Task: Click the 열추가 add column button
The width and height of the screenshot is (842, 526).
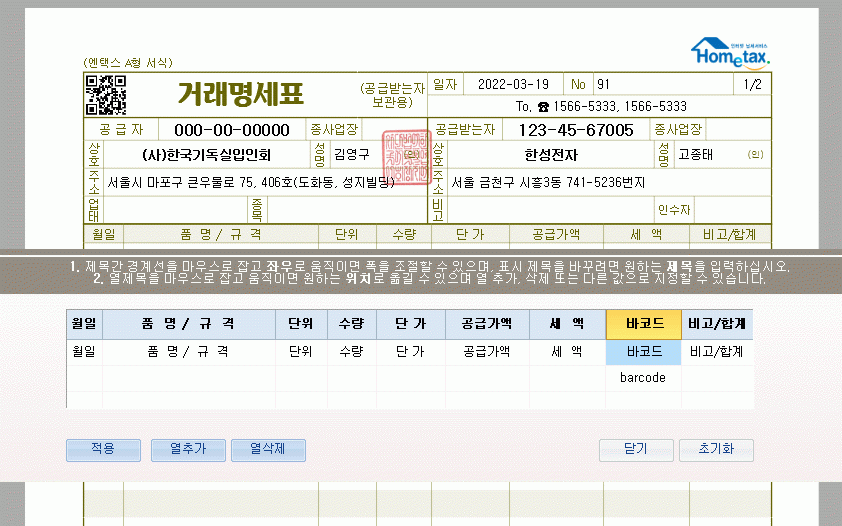Action: click(188, 450)
